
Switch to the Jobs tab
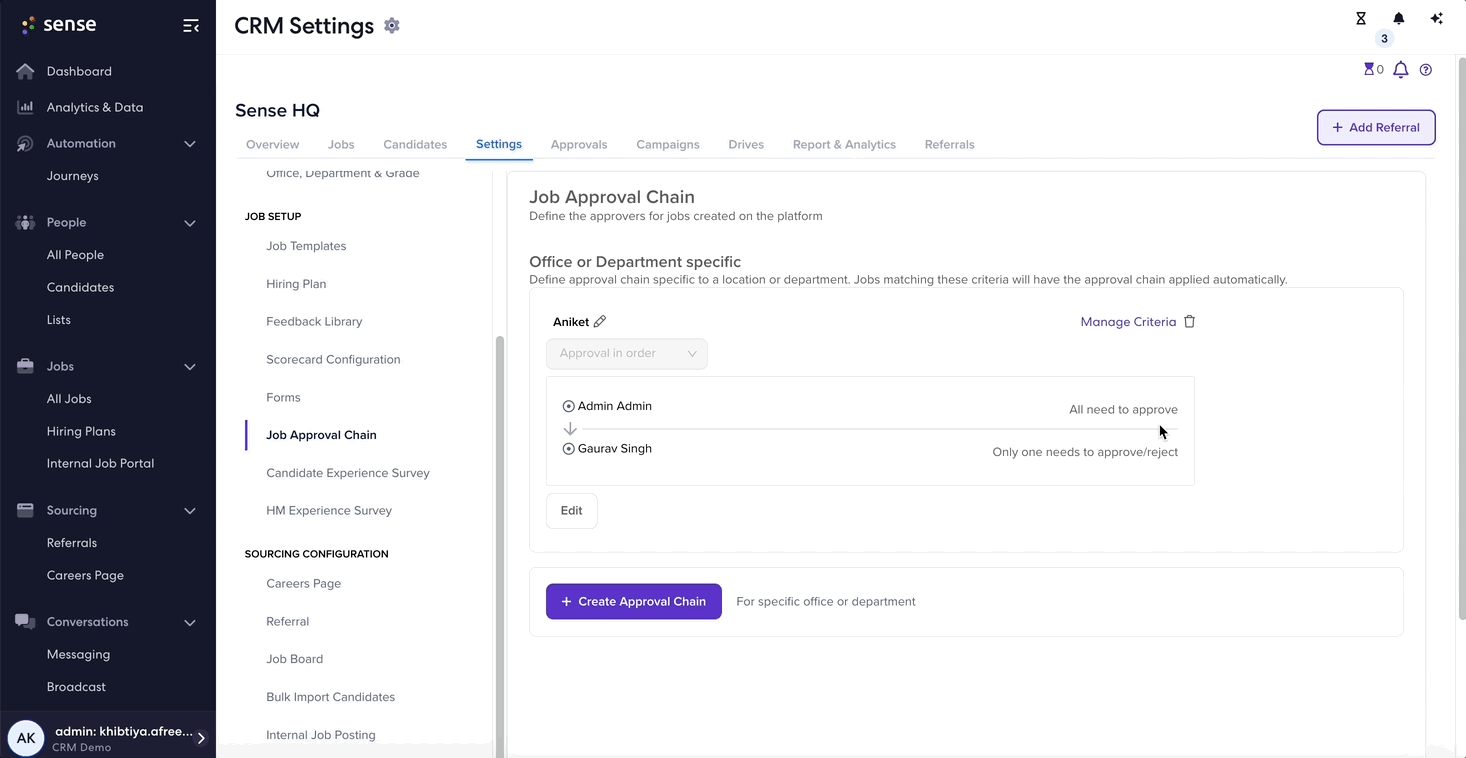[x=341, y=145]
